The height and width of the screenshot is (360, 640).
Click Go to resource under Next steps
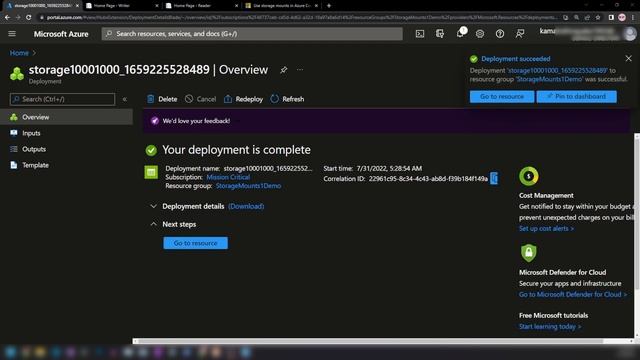pos(196,243)
